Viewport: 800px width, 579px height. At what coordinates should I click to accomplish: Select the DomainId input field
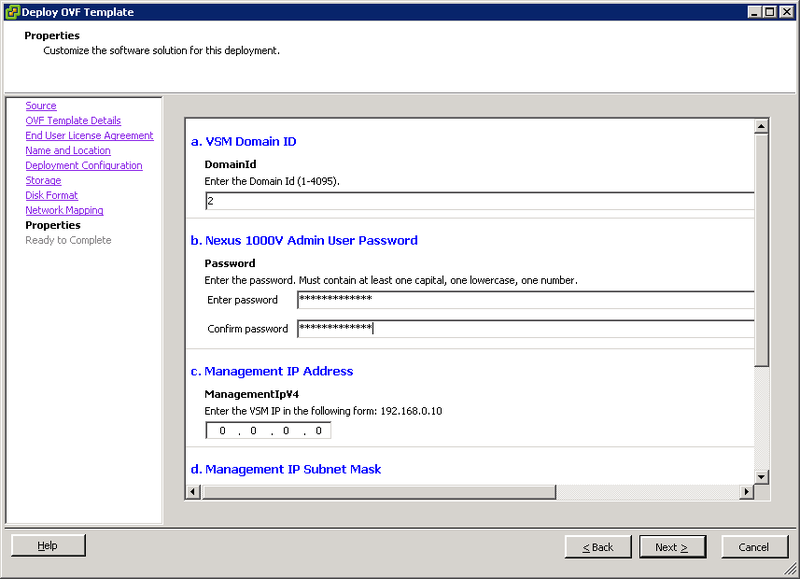[x=400, y=200]
